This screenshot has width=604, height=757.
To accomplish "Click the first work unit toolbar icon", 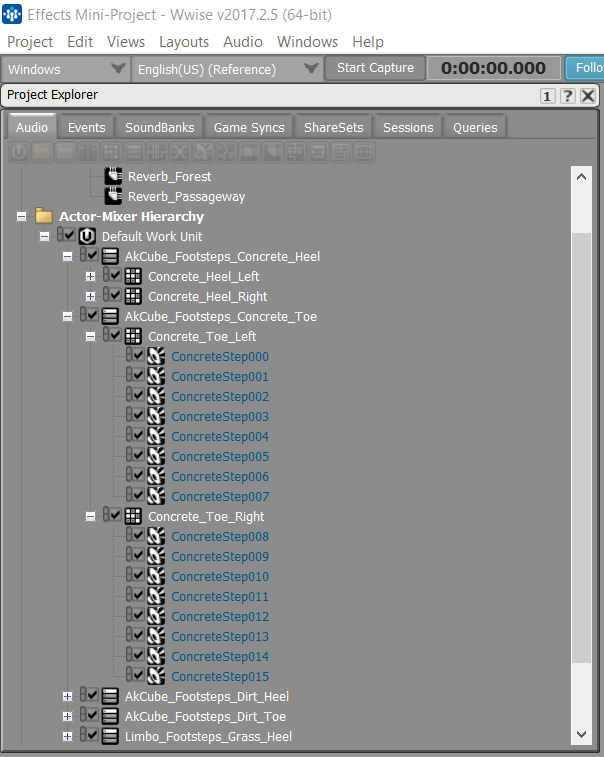I will (19, 153).
